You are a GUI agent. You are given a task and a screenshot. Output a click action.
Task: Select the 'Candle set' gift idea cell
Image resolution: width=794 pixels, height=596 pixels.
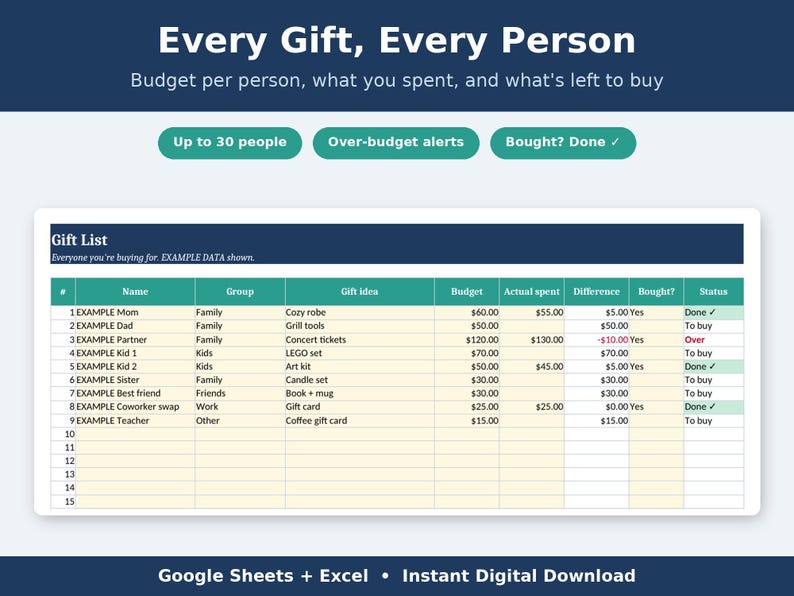[x=360, y=380]
